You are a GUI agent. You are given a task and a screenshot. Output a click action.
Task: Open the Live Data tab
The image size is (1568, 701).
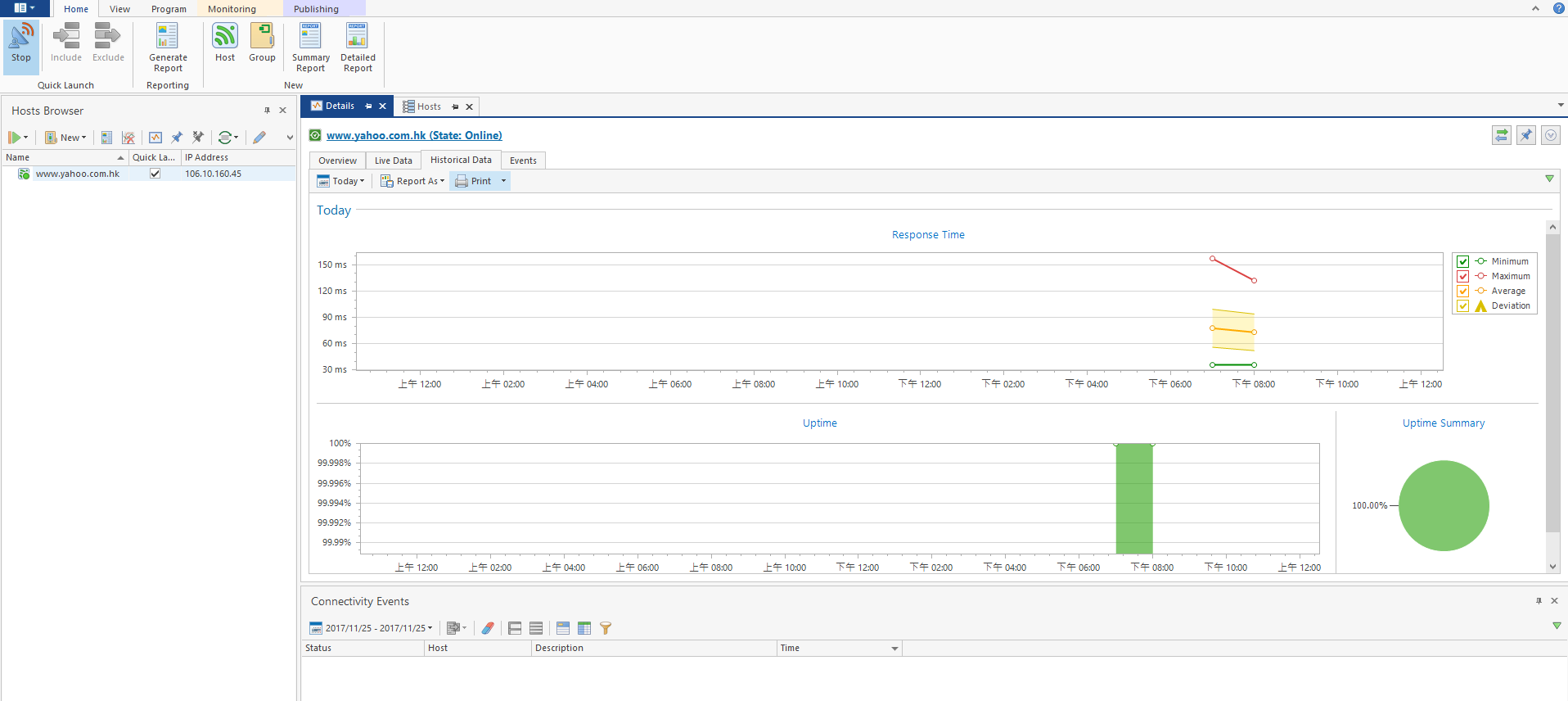(x=394, y=161)
